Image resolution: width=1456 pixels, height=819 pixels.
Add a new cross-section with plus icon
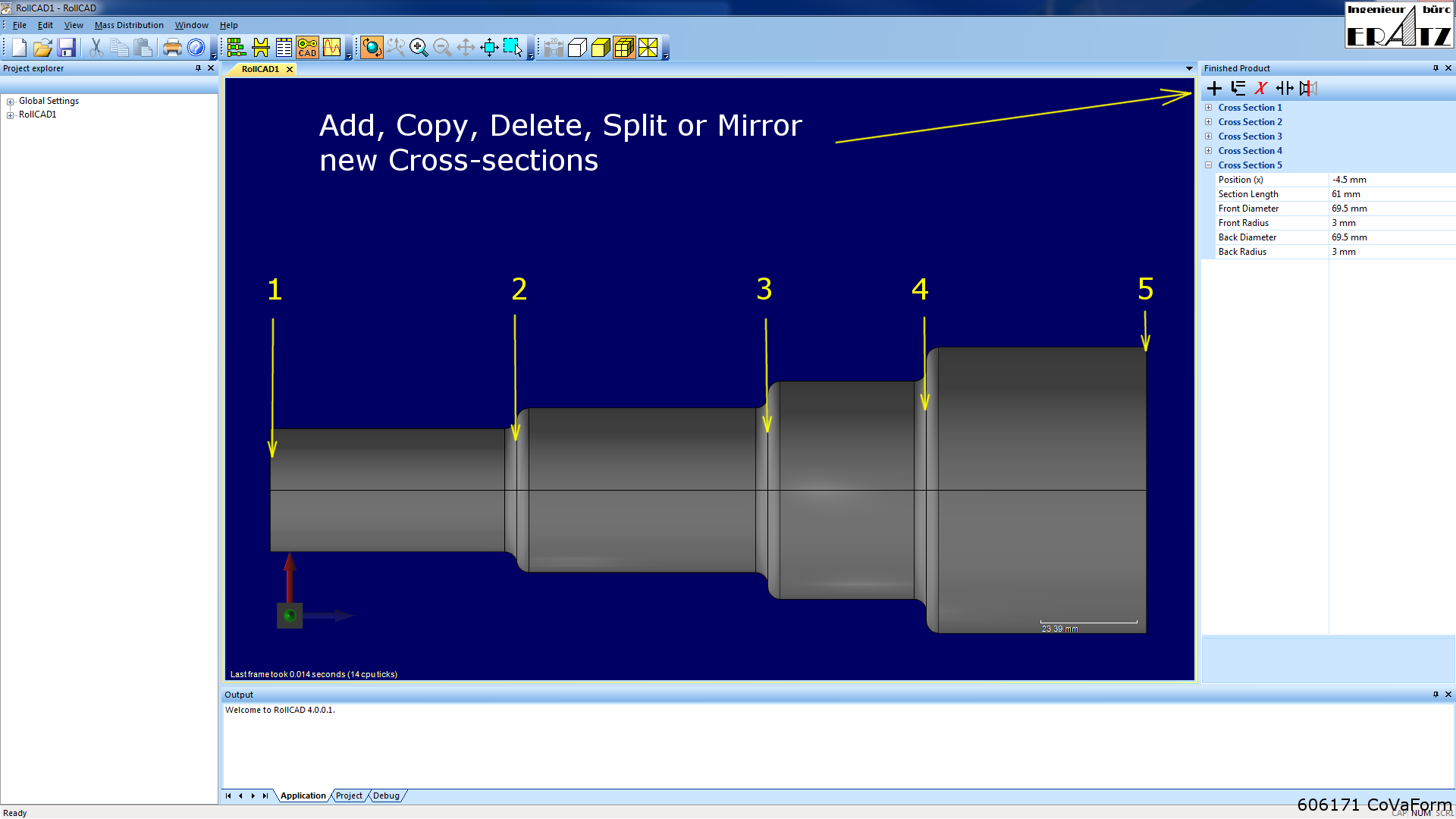pos(1214,89)
